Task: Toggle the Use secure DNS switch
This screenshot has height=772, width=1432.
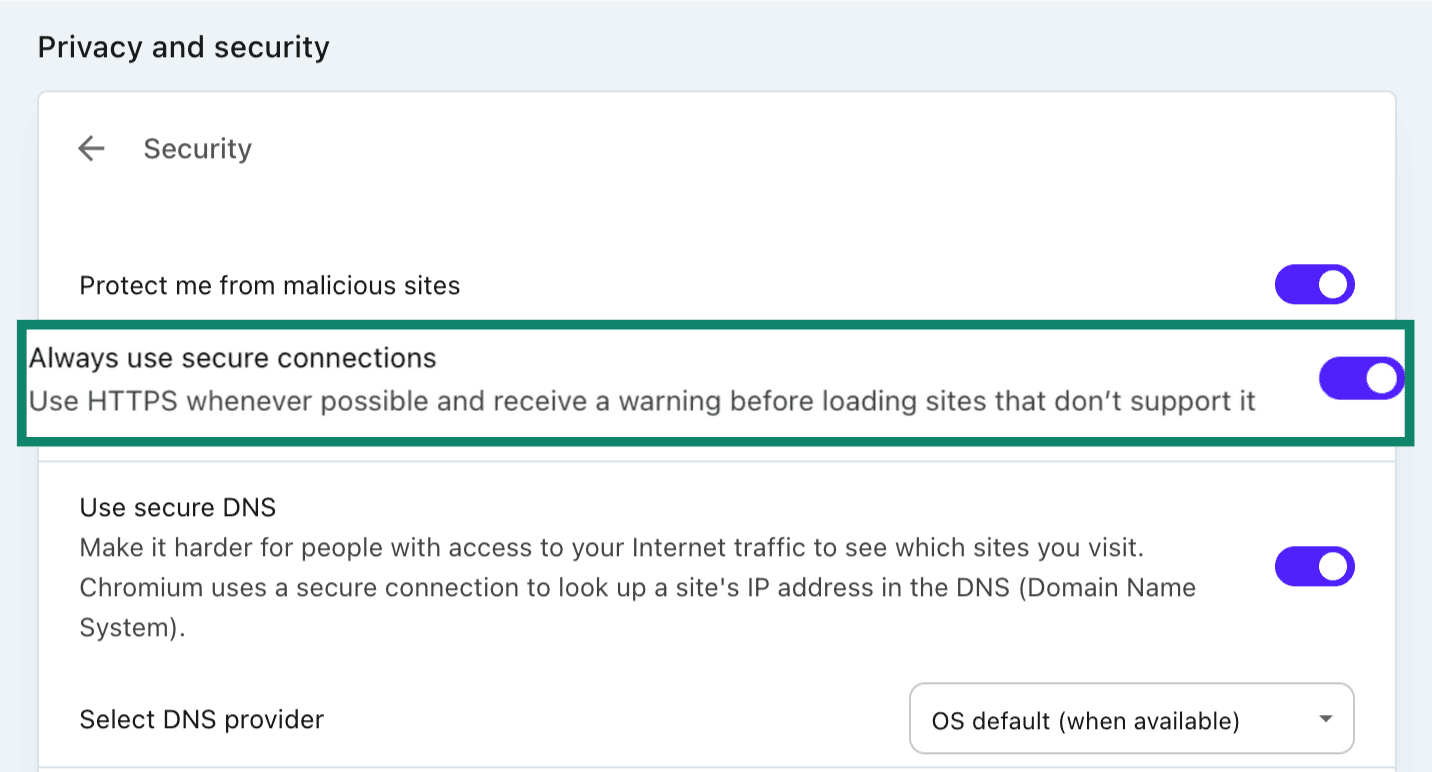Action: [1315, 566]
